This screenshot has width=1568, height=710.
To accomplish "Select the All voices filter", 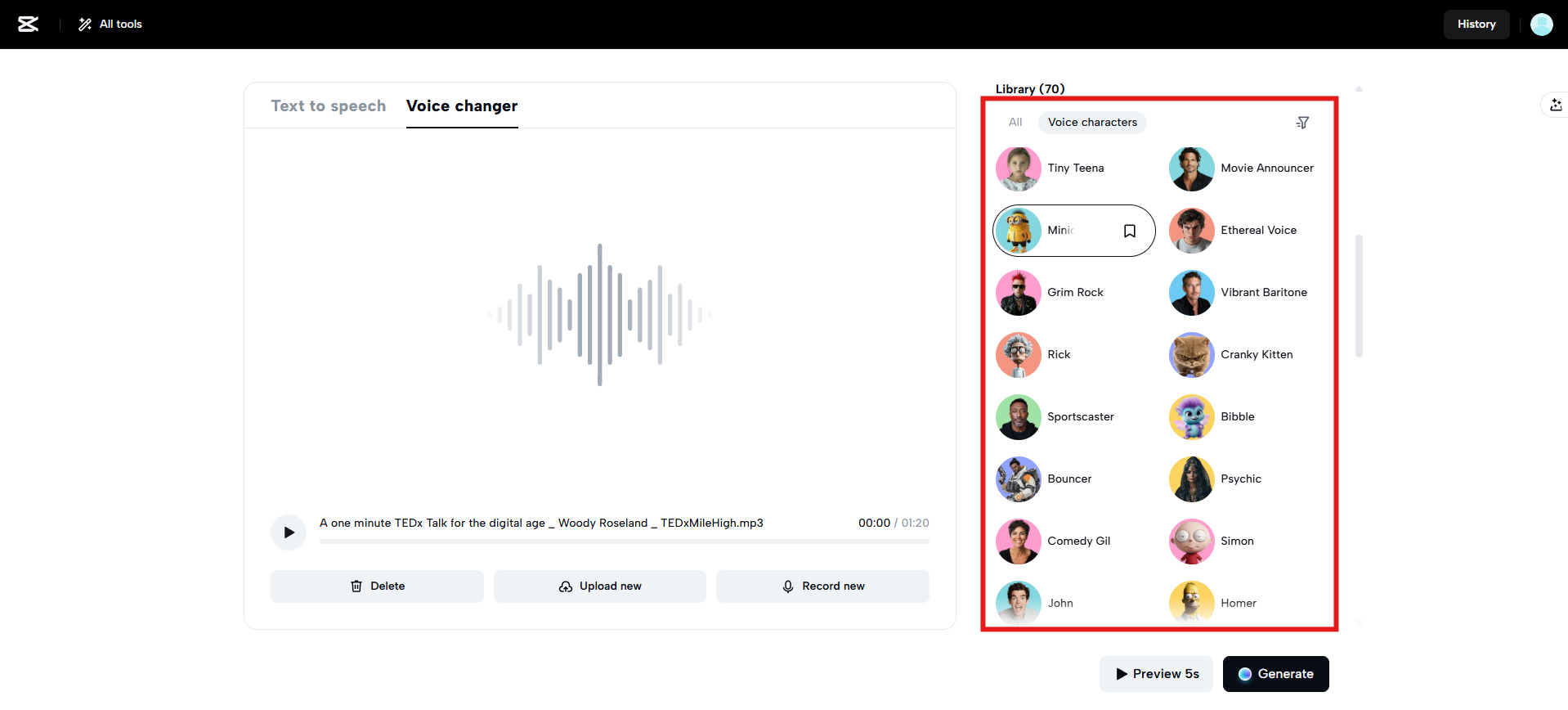I will click(x=1015, y=123).
